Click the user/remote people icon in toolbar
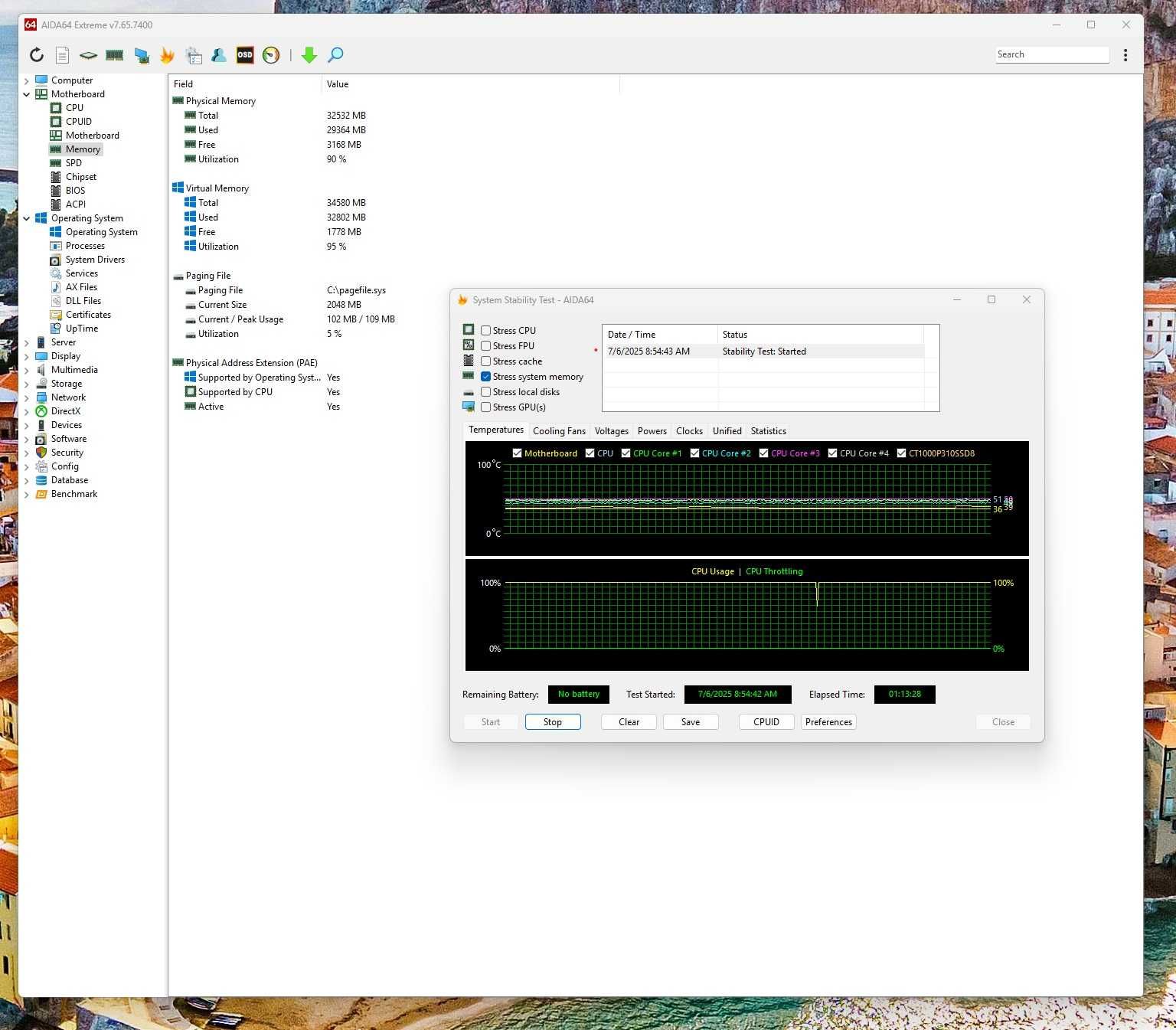This screenshot has height=1030, width=1176. point(219,55)
